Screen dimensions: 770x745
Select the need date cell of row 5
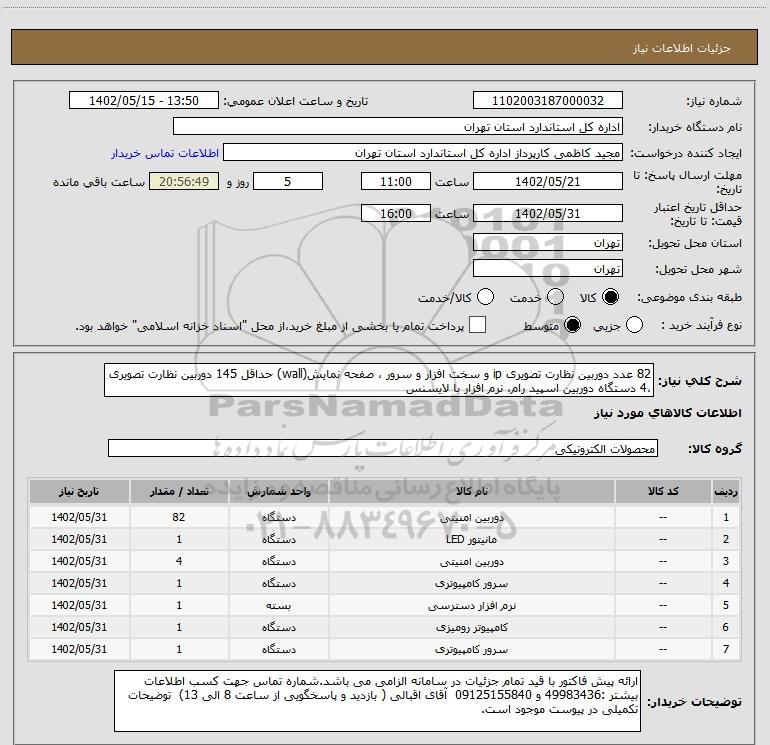(x=79, y=606)
